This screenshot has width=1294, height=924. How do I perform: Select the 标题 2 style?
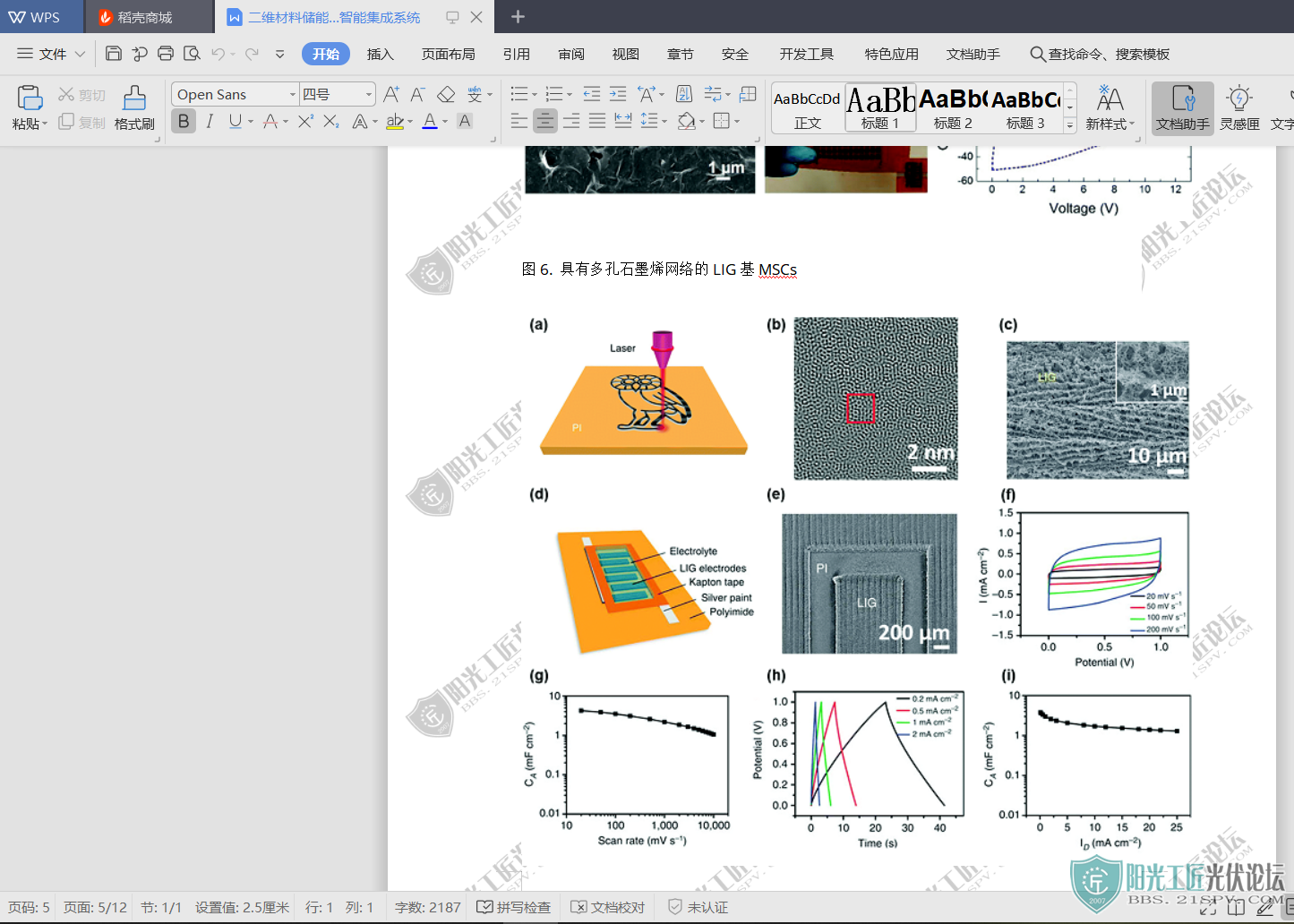pyautogui.click(x=953, y=108)
